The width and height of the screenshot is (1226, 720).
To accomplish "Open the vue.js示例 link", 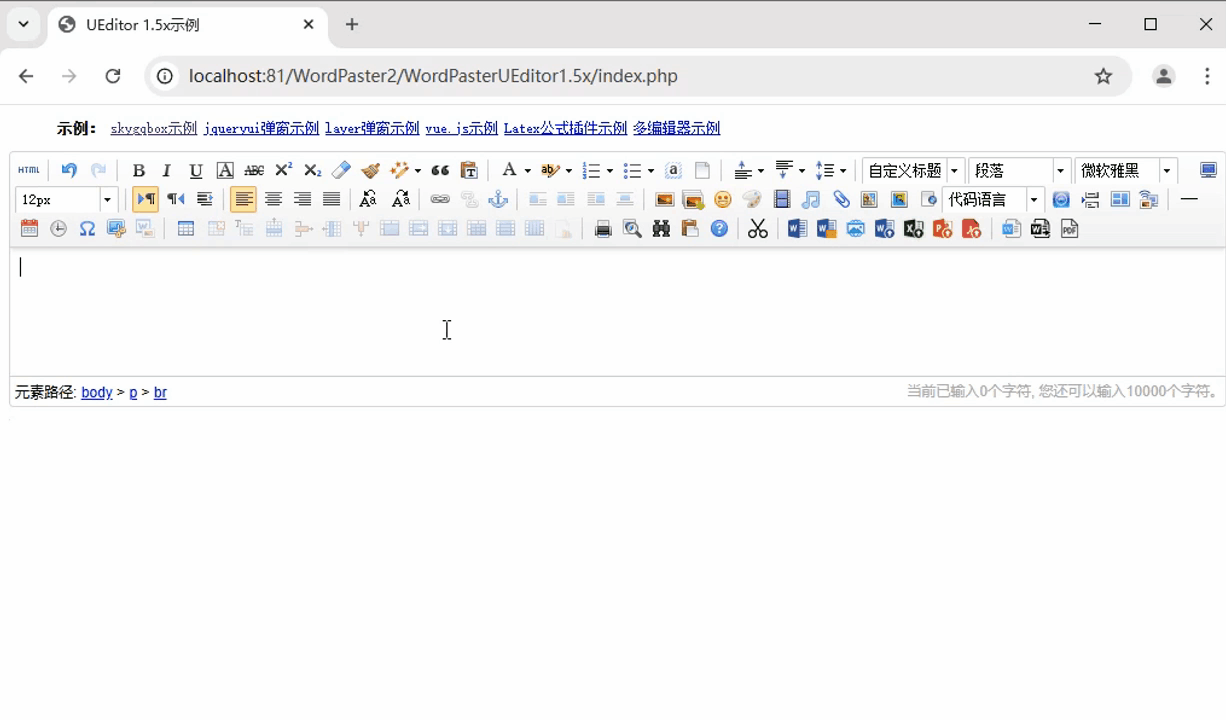I will coord(461,128).
